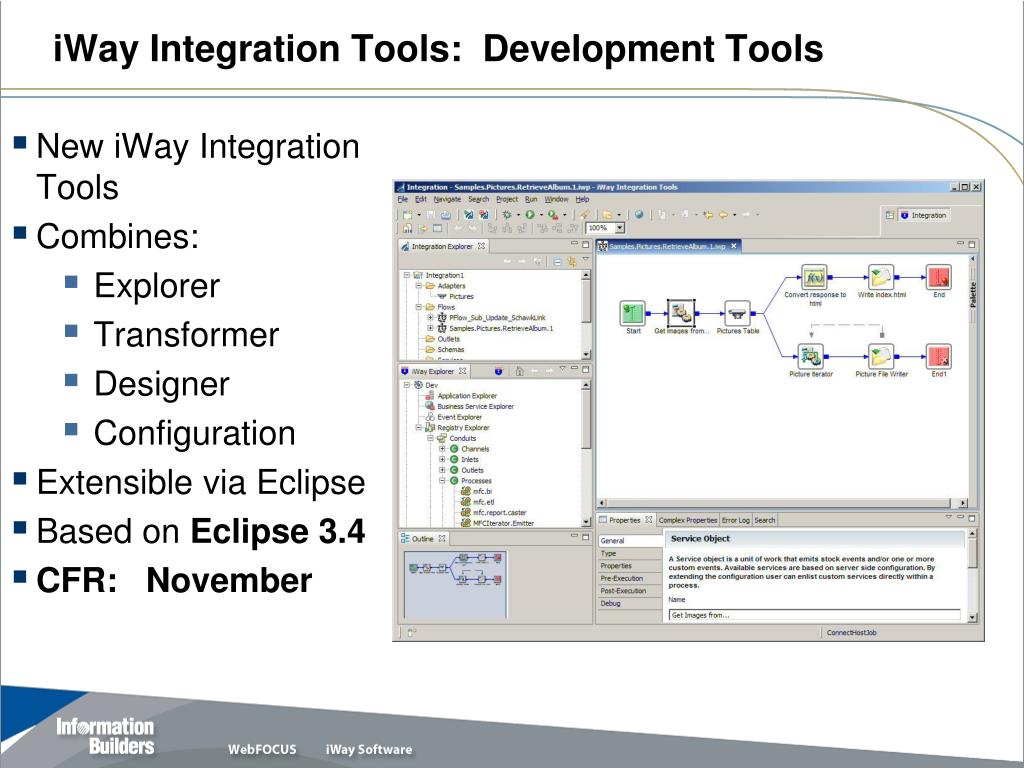Screen dimensions: 1024x768
Task: Switch to the Error Log tab
Action: [x=735, y=520]
